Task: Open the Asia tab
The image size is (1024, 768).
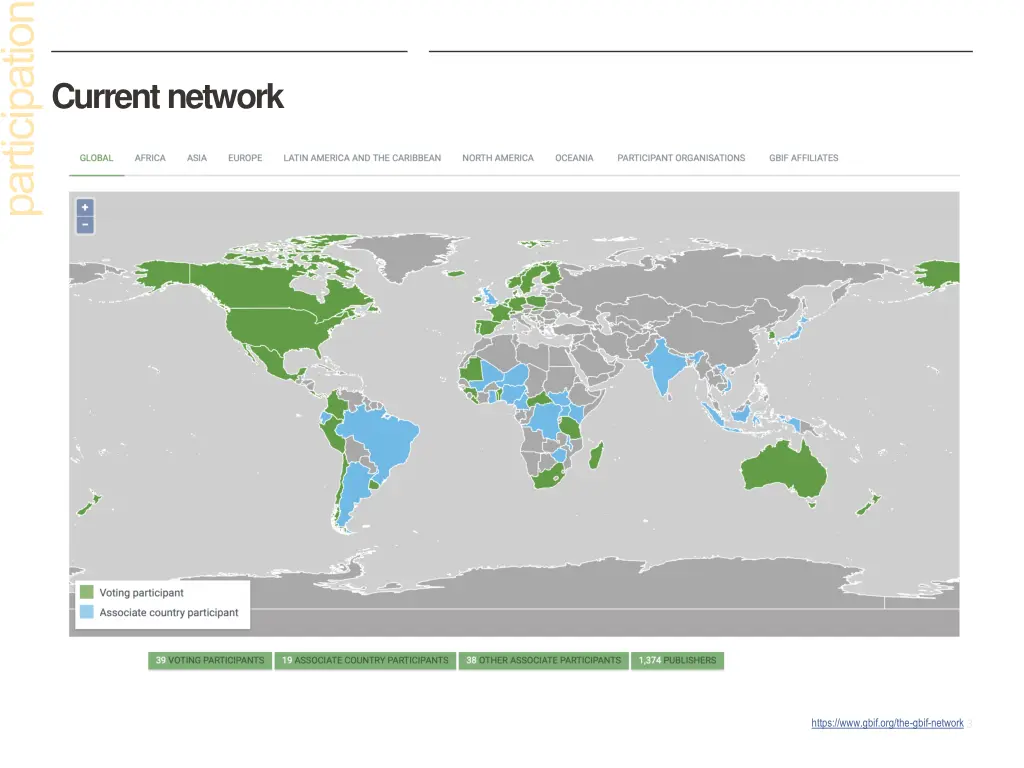Action: (197, 158)
